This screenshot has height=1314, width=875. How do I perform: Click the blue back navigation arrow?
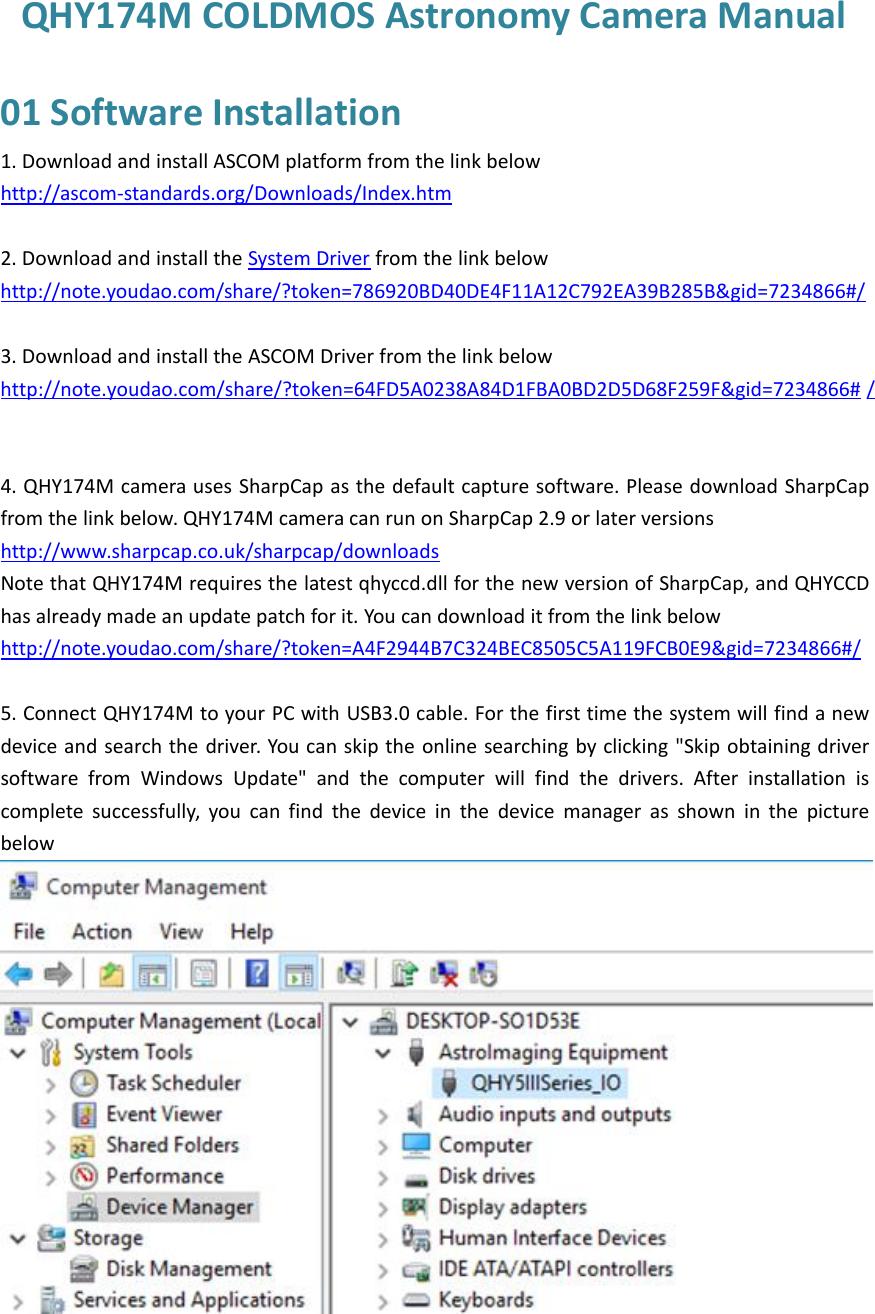(x=20, y=972)
